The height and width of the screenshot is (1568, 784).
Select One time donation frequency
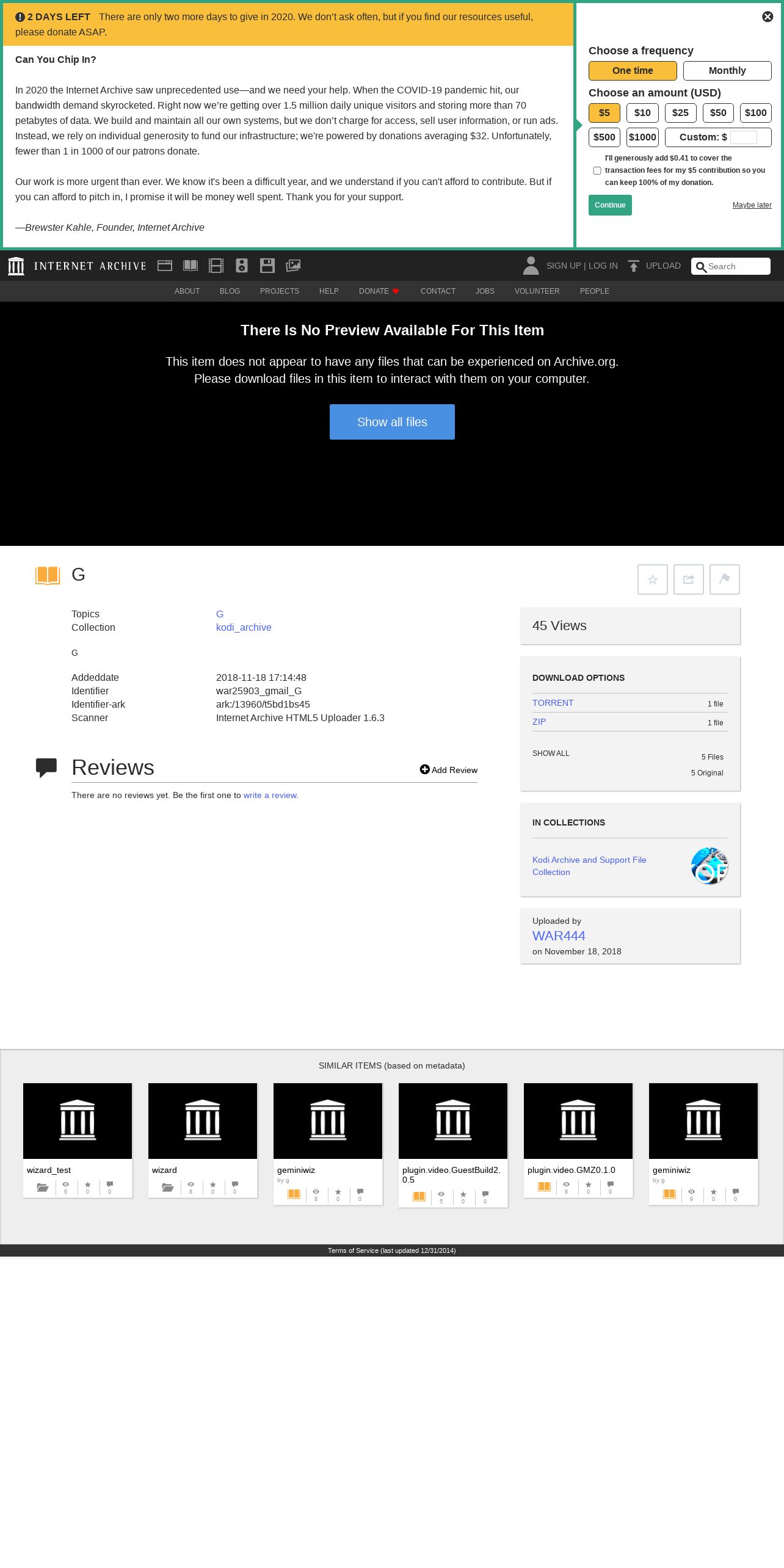tap(633, 71)
